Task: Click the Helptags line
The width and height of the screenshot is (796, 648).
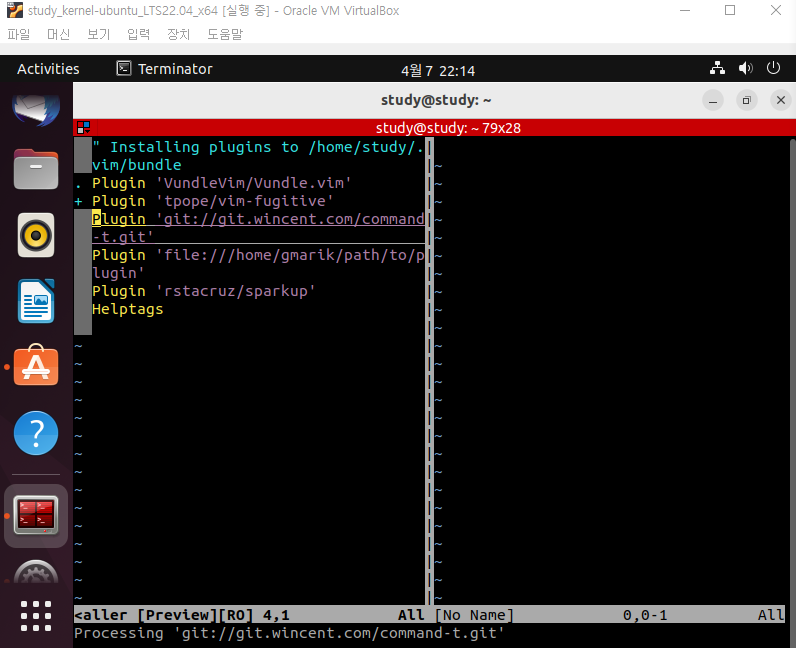Action: 127,309
